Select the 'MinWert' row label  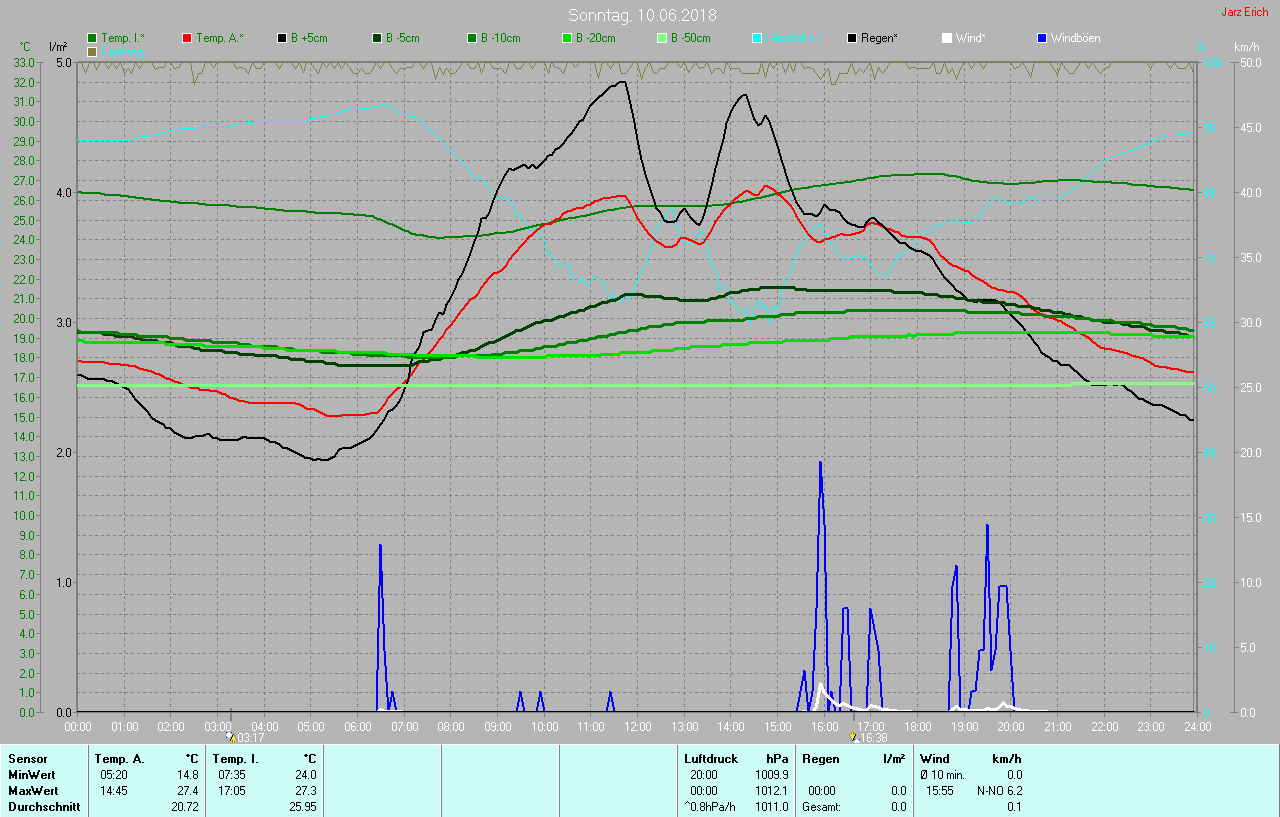(x=31, y=775)
